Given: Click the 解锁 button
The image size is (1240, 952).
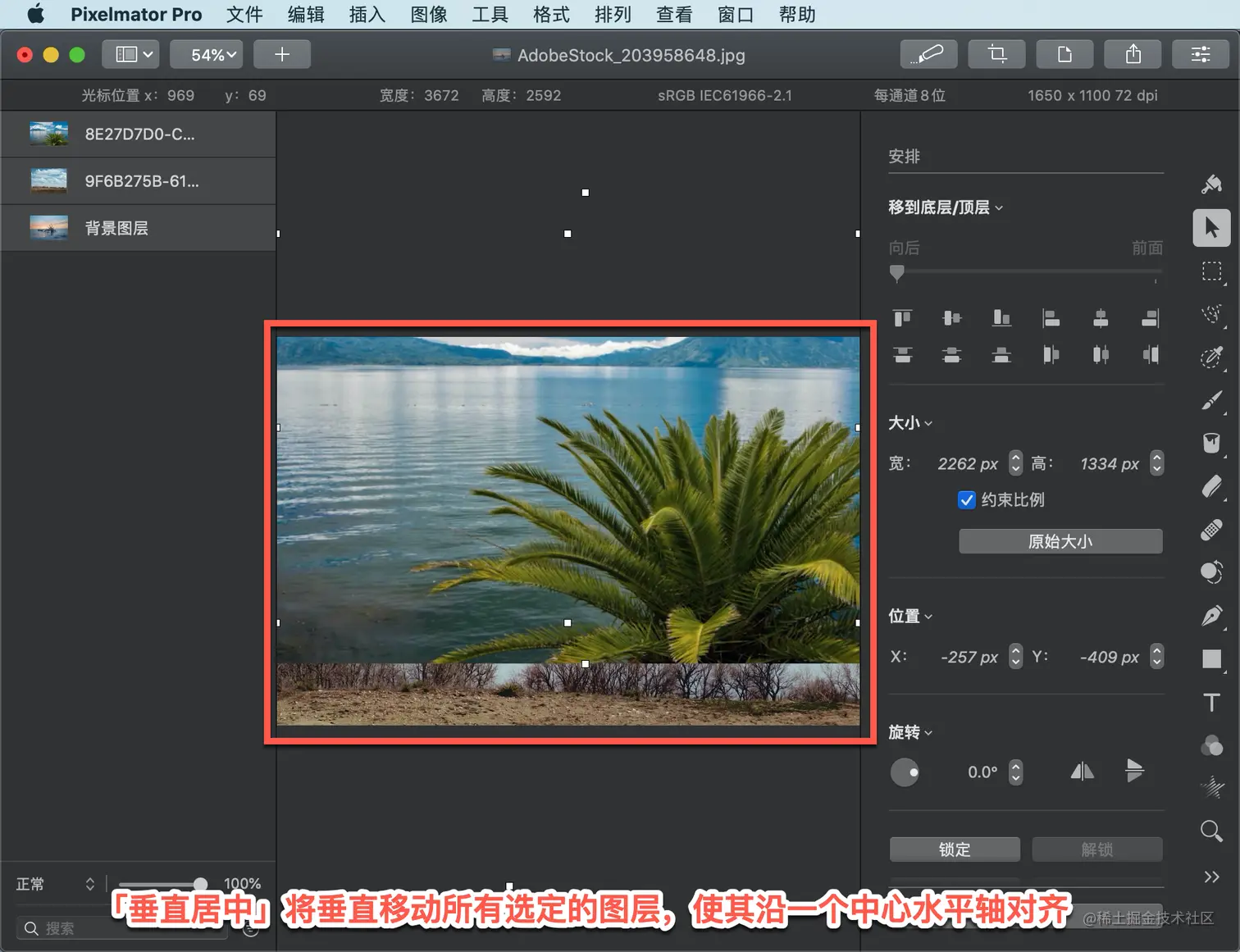Looking at the screenshot, I should click(1097, 850).
